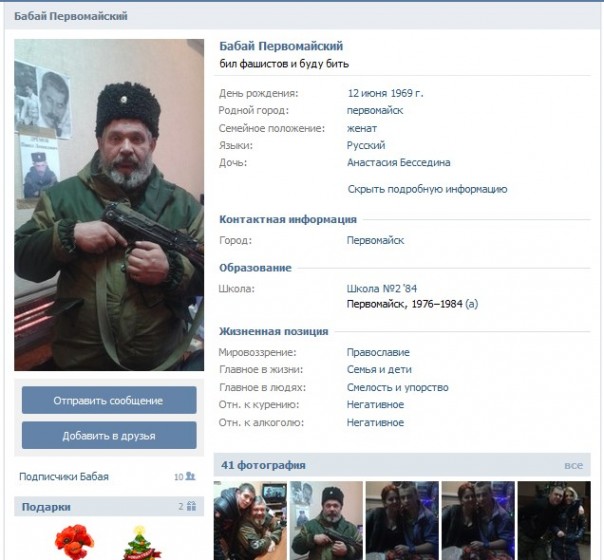This screenshot has width=604, height=560.
Task: Send a message with Отправить сообщение button
Action: coord(109,401)
